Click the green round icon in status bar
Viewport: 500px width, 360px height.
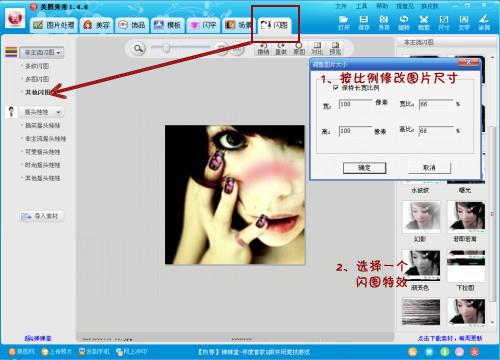(445, 351)
